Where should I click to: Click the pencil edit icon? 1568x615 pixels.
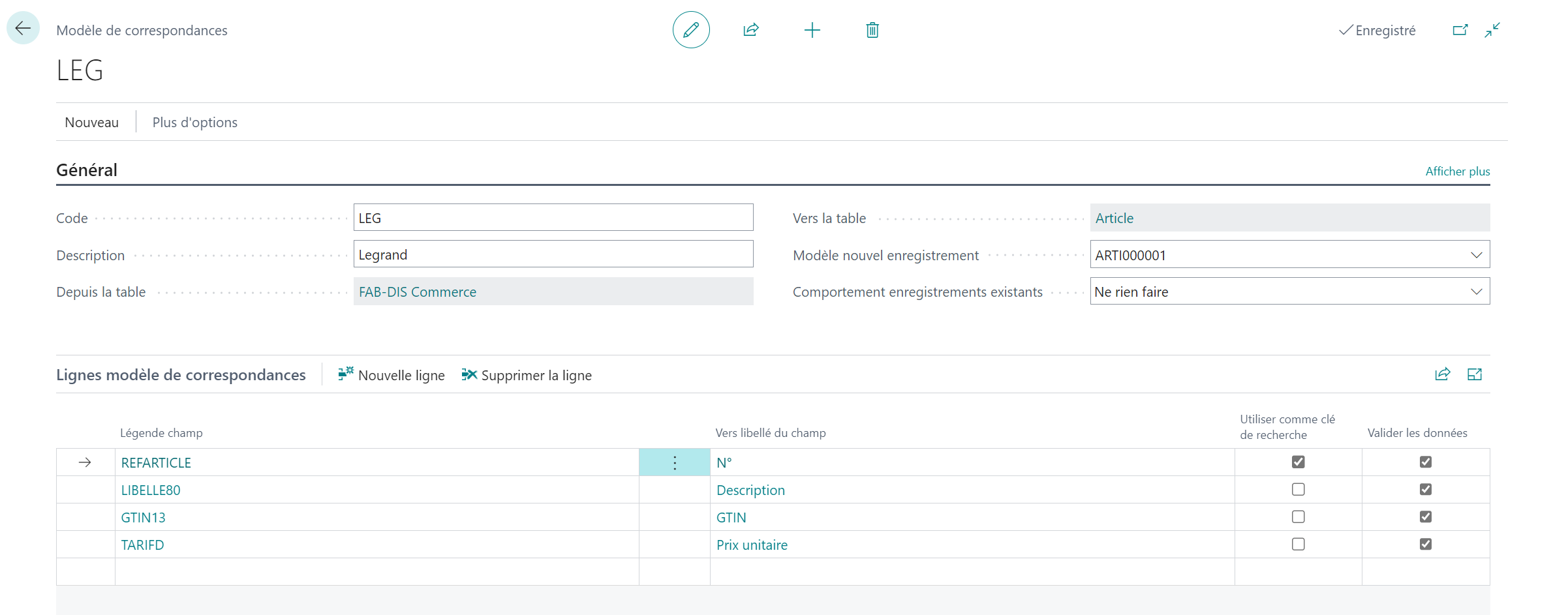pos(691,30)
